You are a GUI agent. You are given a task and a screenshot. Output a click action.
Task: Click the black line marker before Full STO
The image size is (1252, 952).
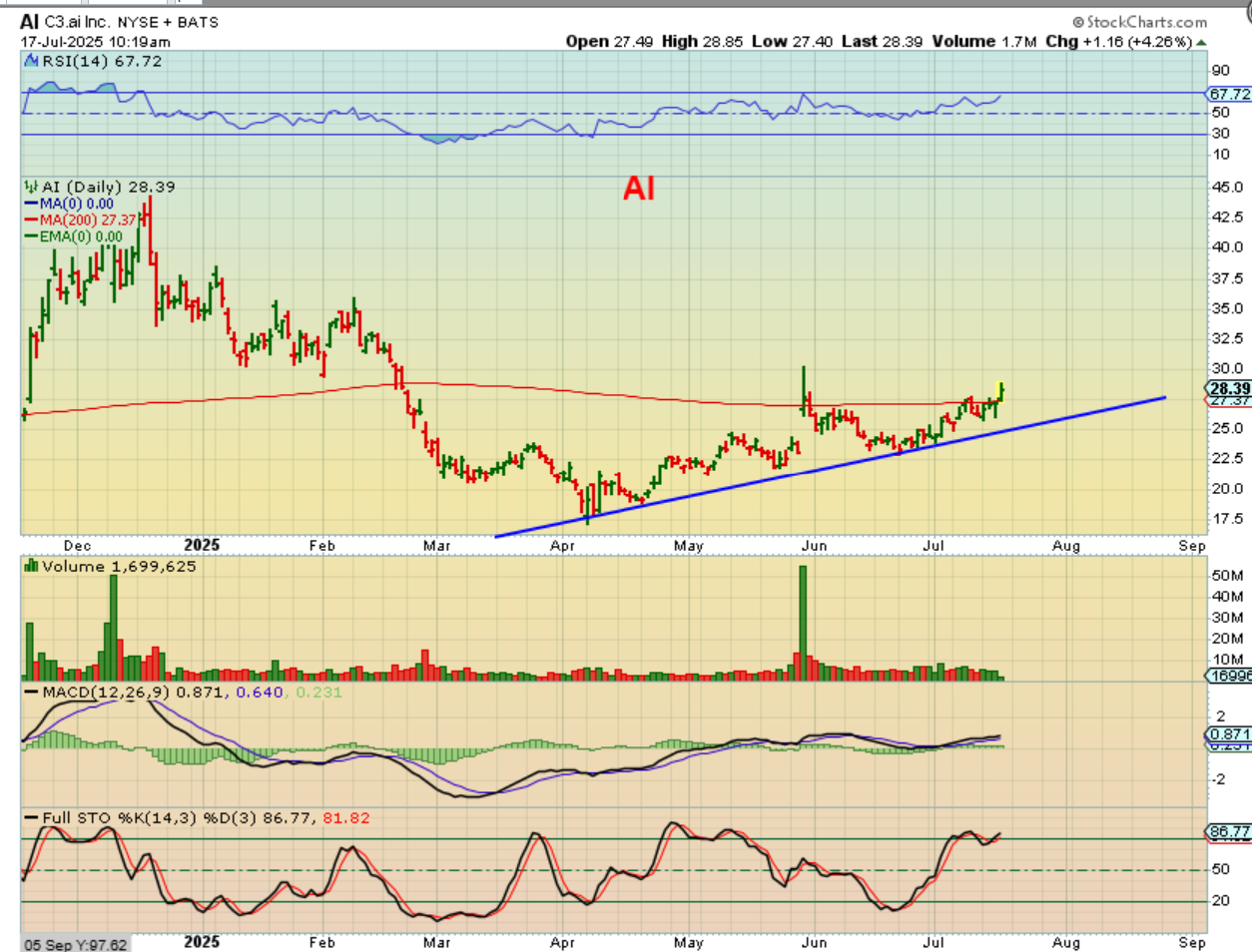(x=32, y=818)
